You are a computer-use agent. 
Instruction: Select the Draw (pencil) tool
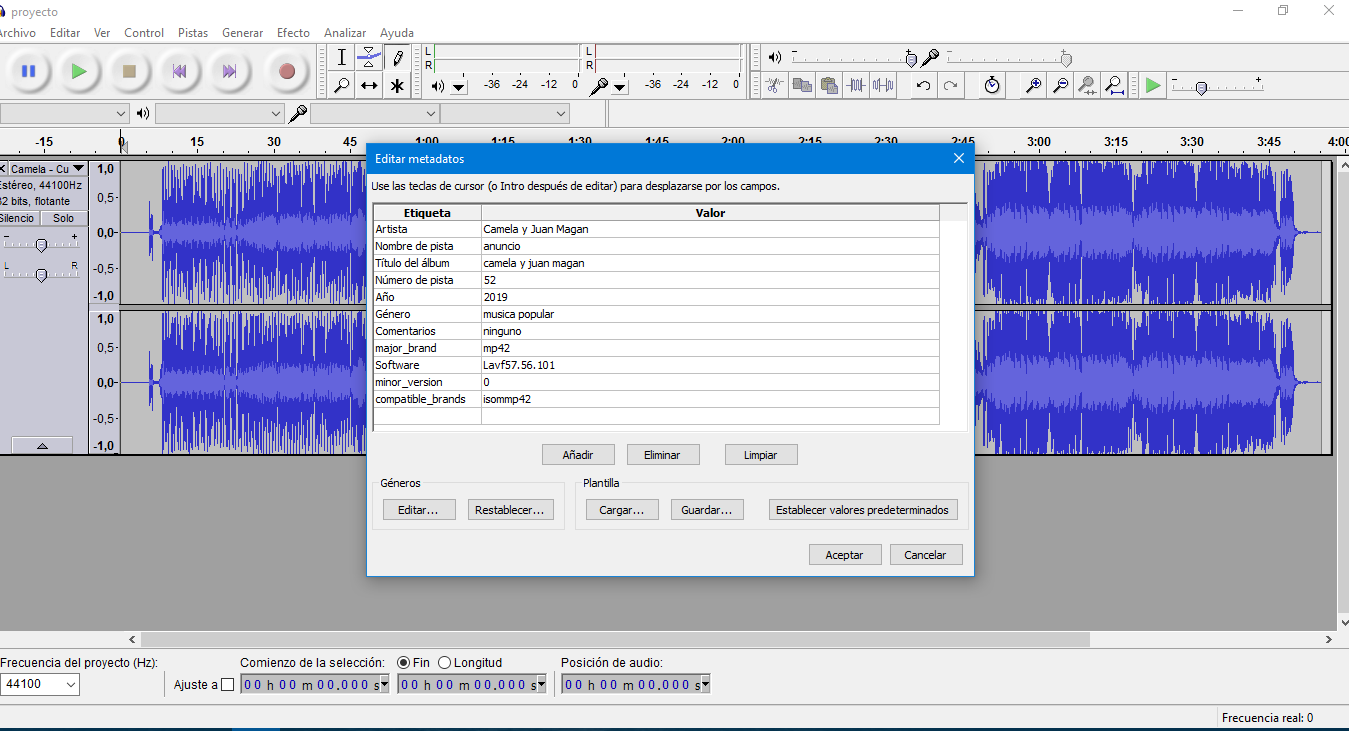tap(397, 57)
